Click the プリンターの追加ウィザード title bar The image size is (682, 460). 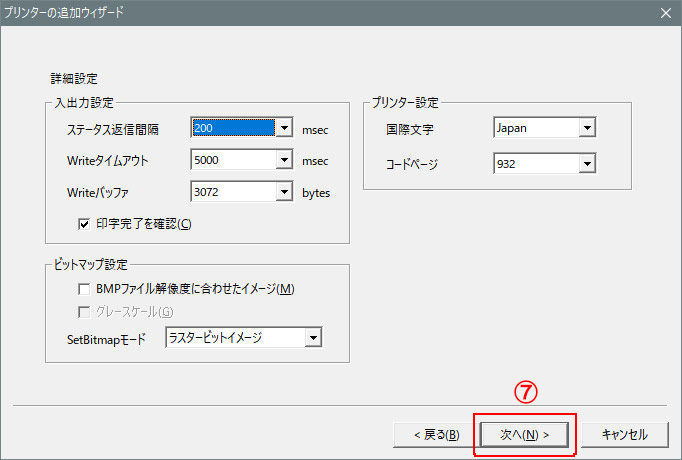tap(300, 13)
